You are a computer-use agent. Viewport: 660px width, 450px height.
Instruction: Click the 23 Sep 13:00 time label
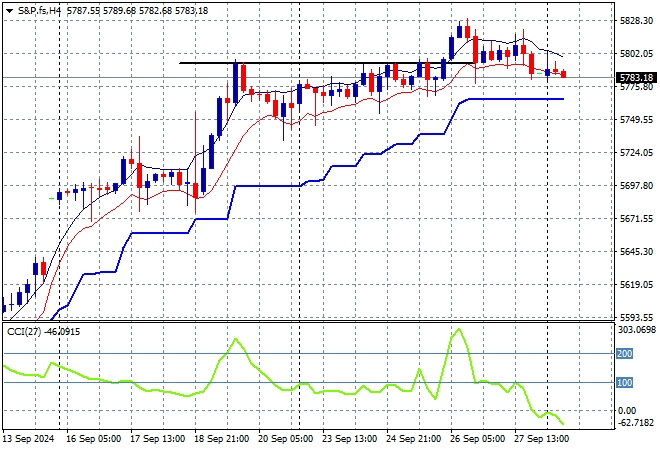[349, 439]
